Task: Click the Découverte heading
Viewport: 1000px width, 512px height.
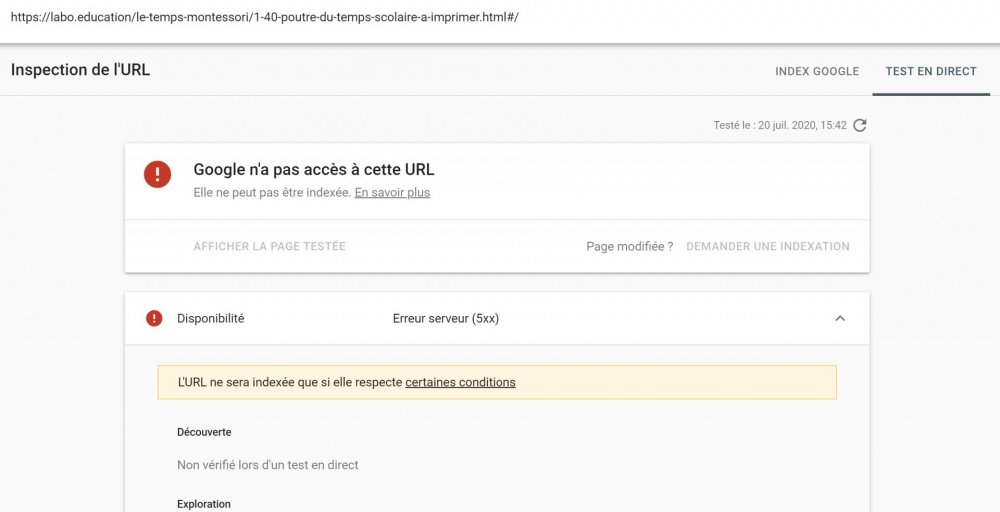Action: click(x=204, y=432)
